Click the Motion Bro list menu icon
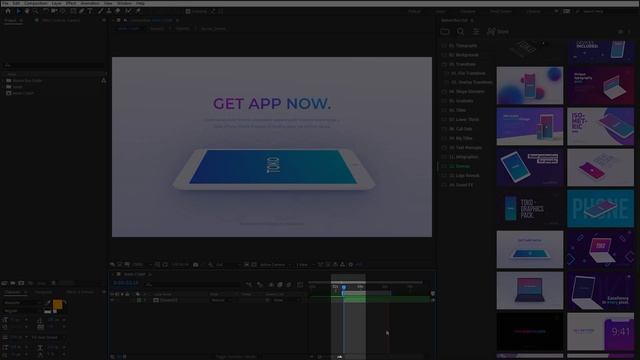Viewport: 640px width, 360px height. pos(476,31)
